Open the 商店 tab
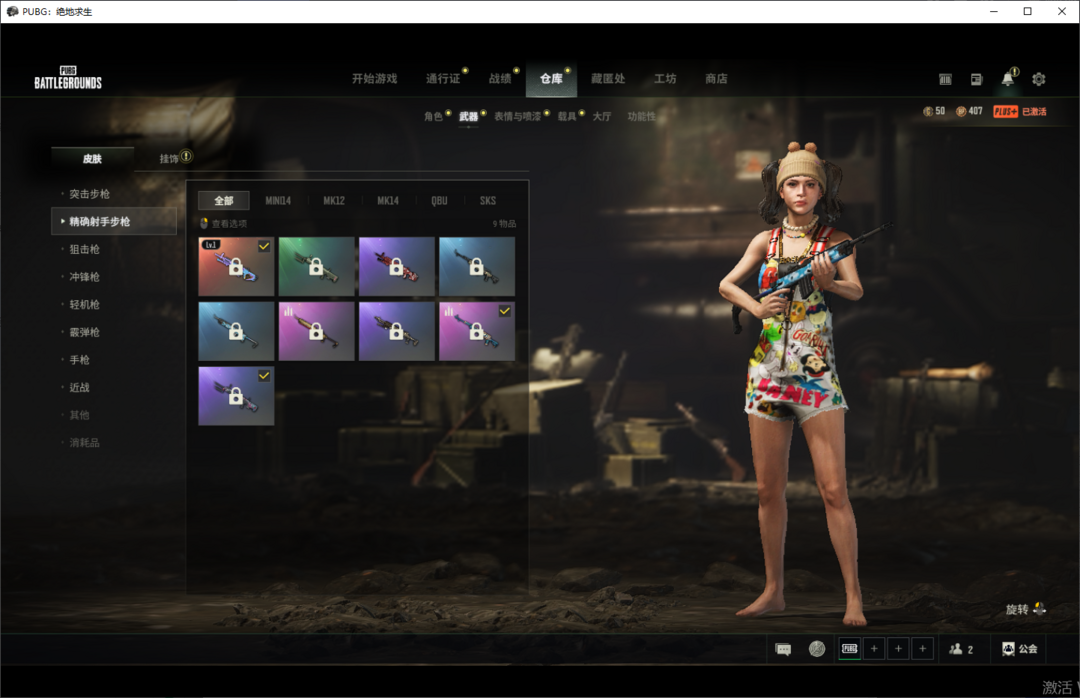Screen dimensions: 1080x698 (716, 79)
